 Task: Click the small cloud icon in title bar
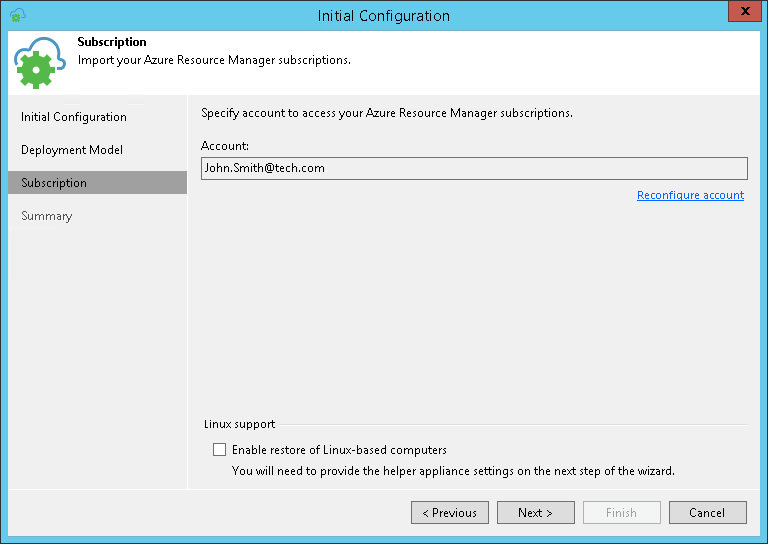pyautogui.click(x=17, y=15)
